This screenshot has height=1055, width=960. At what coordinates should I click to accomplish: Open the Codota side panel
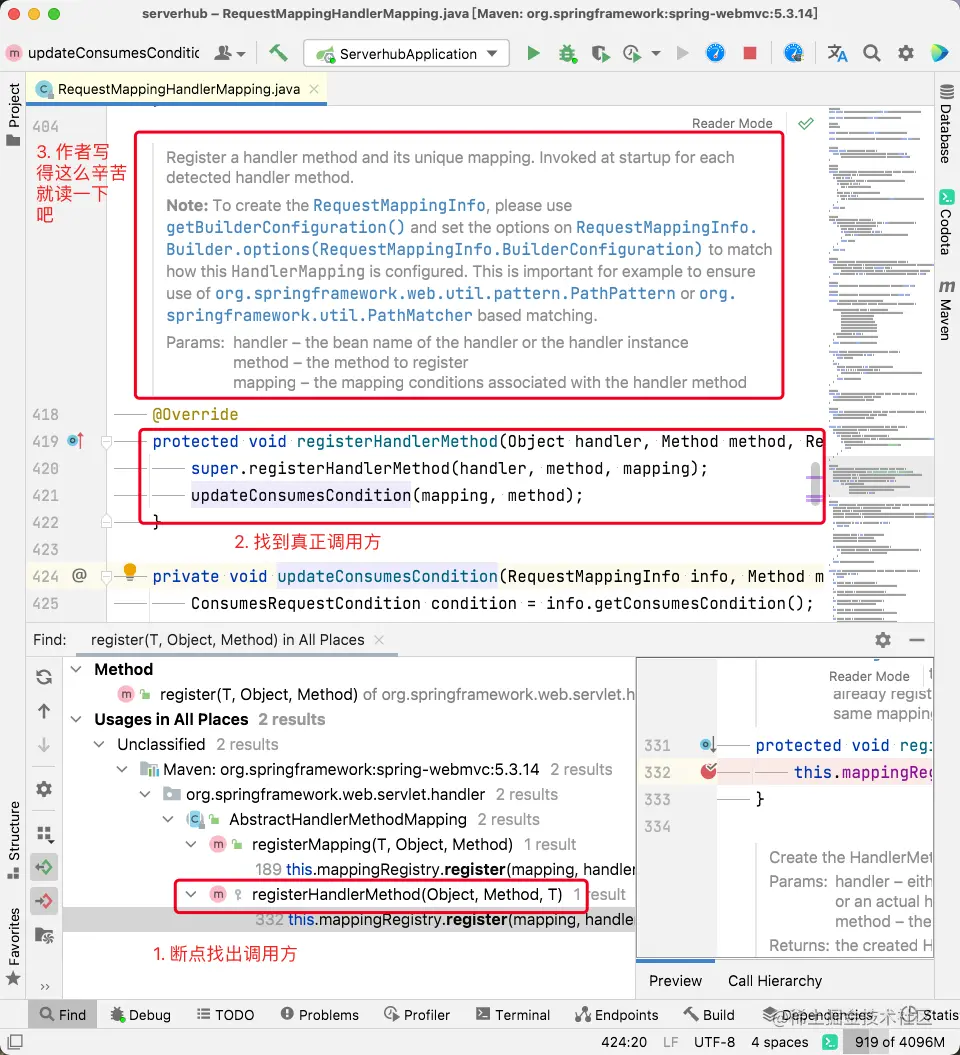(947, 223)
